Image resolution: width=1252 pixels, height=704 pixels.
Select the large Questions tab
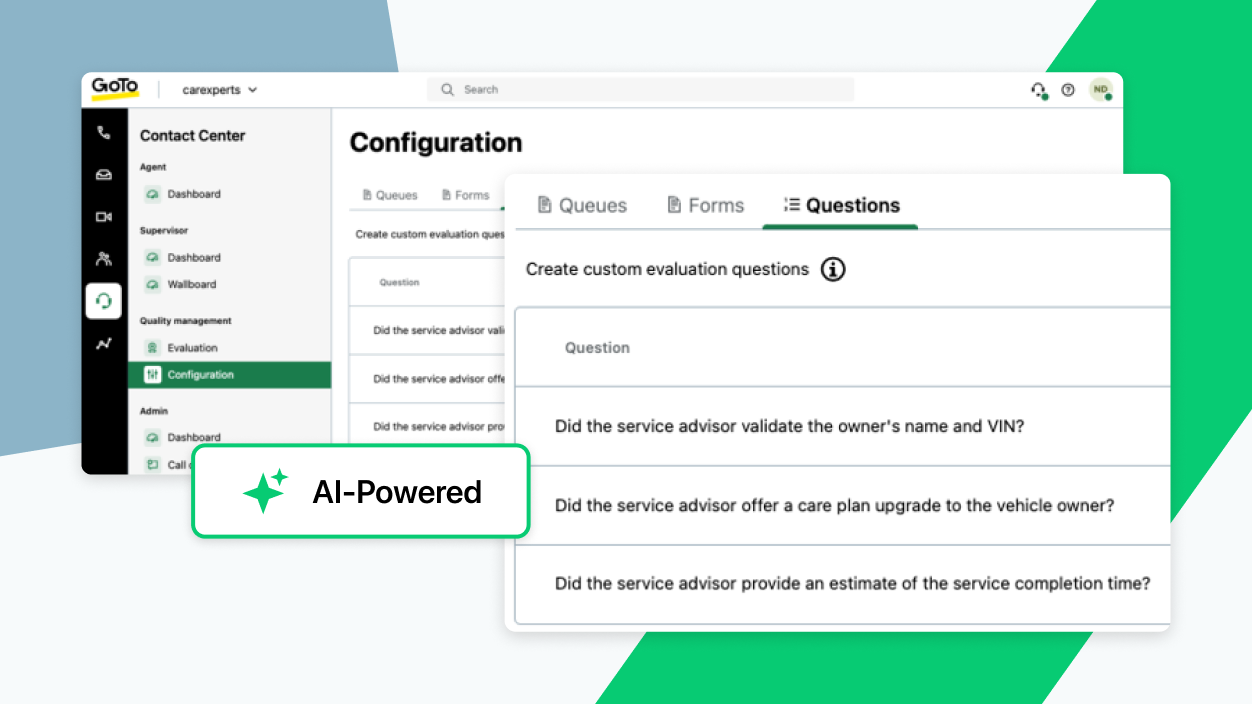(x=841, y=206)
